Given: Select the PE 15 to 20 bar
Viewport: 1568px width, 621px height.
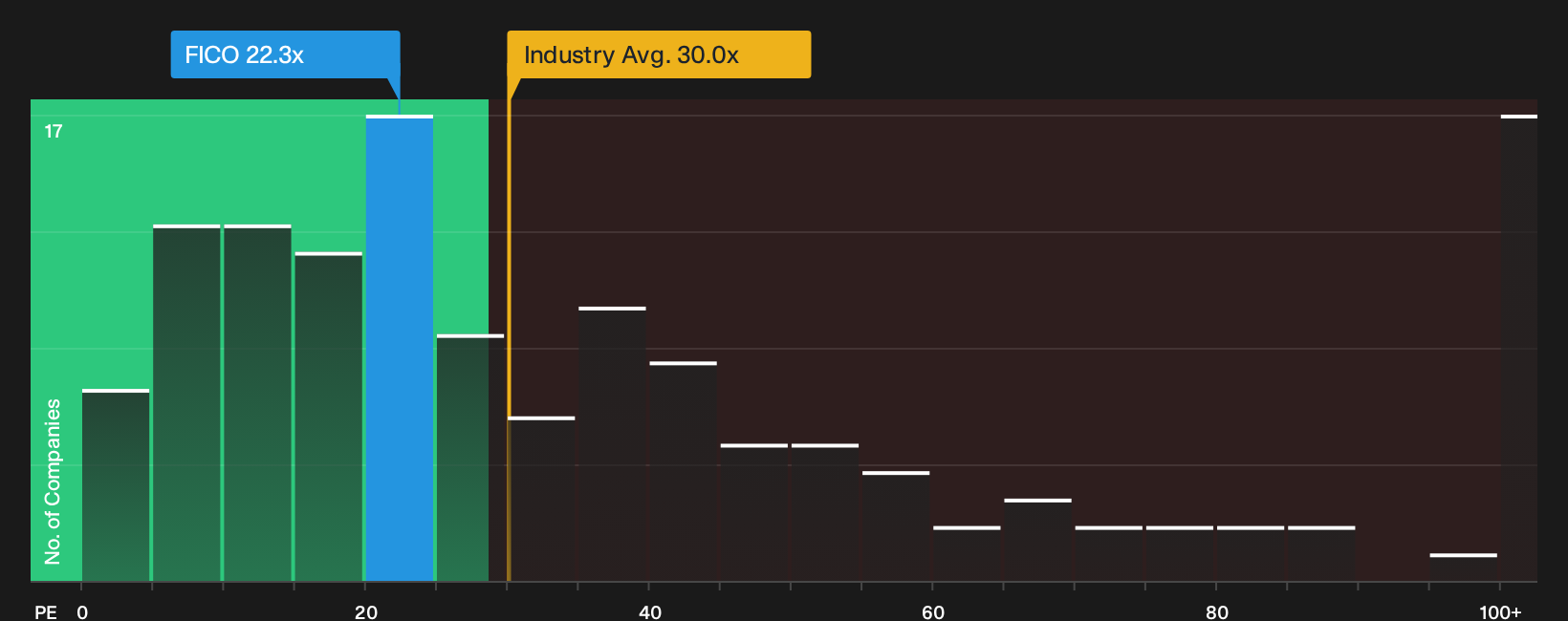Looking at the screenshot, I should (329, 417).
